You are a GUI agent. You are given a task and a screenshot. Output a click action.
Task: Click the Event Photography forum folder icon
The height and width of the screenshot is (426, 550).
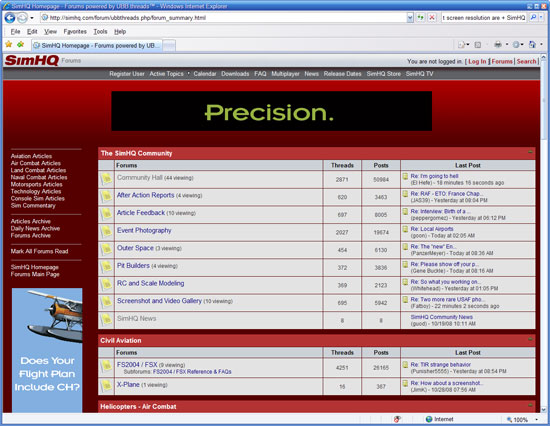pos(106,232)
